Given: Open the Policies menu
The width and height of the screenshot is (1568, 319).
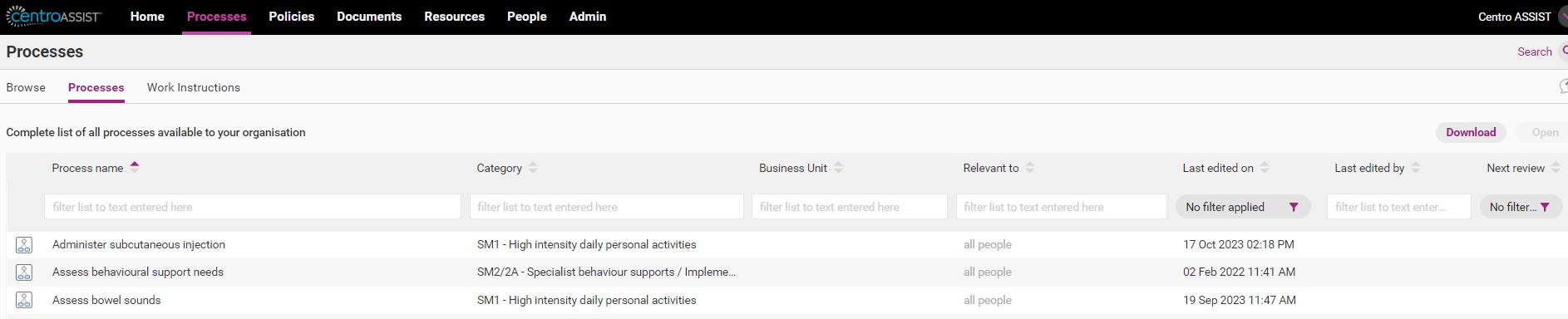Looking at the screenshot, I should 292,17.
